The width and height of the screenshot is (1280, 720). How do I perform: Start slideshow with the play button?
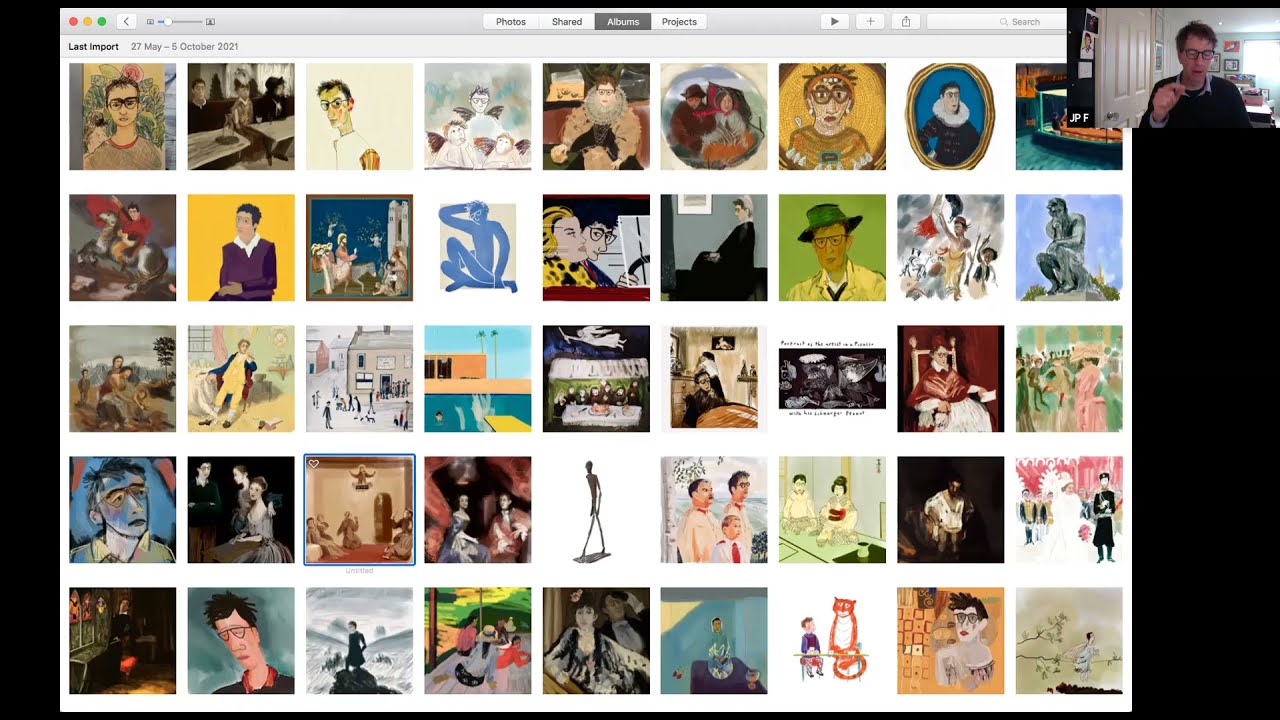[x=835, y=21]
